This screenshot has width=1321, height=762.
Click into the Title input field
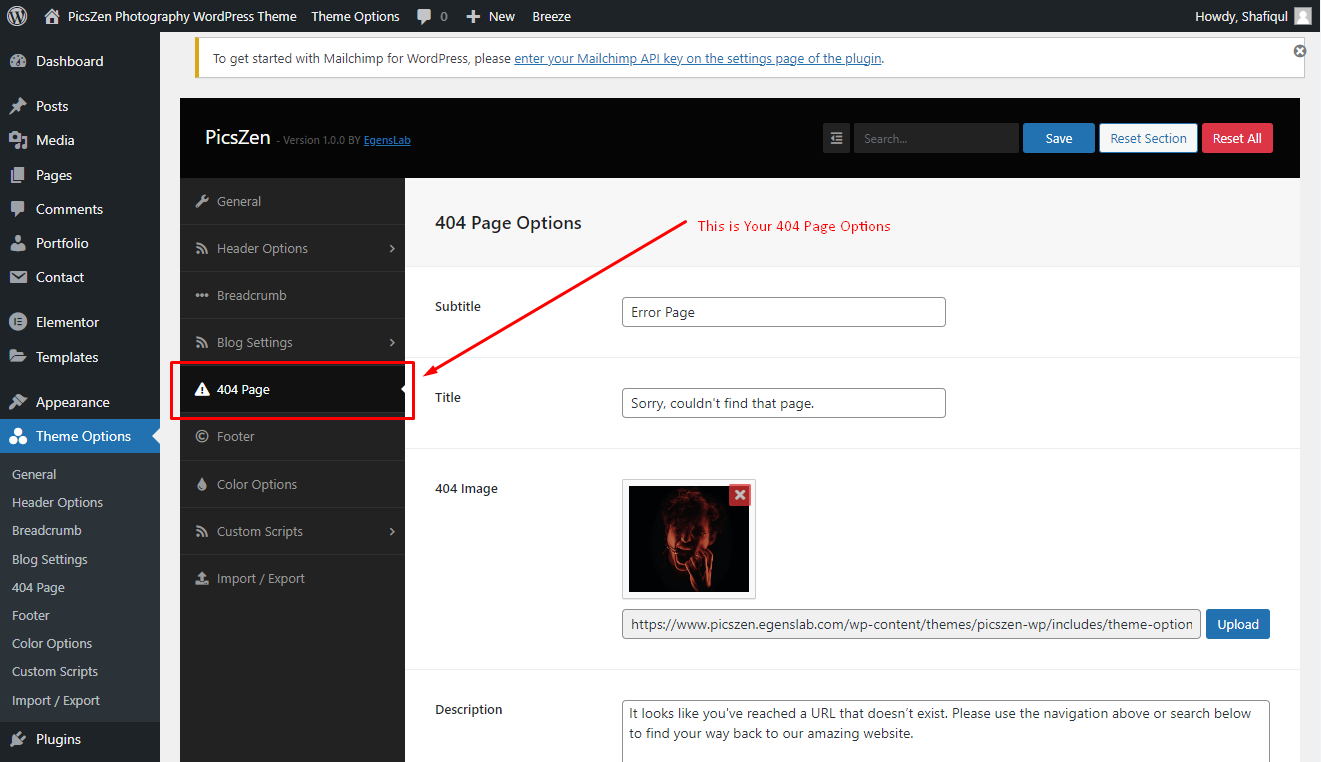[784, 403]
